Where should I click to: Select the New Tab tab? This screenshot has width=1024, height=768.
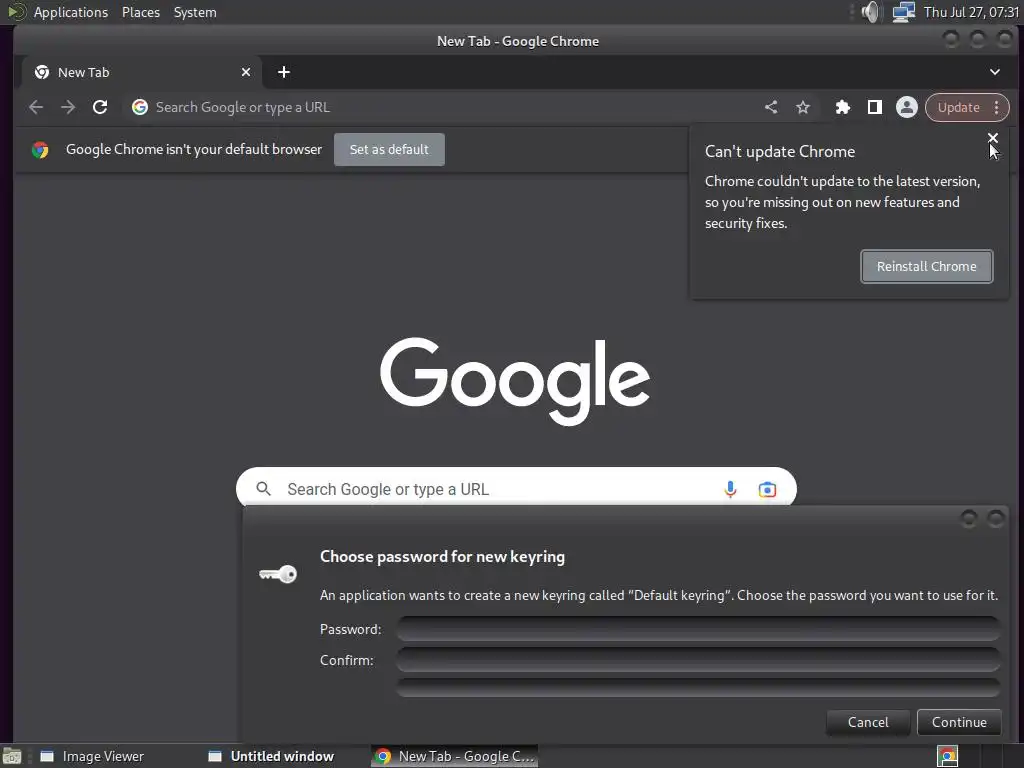pos(142,72)
